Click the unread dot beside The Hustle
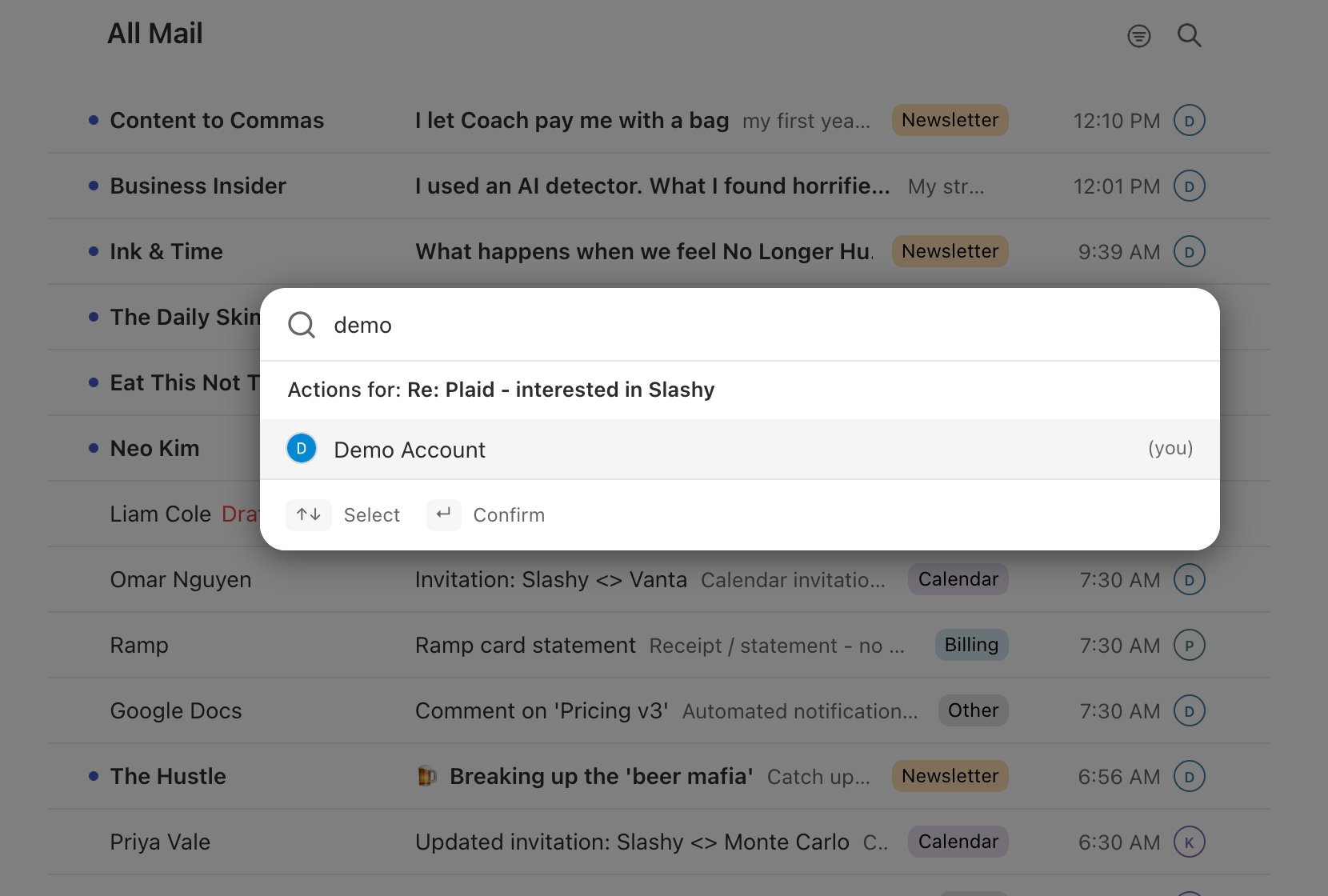The height and width of the screenshot is (896, 1328). coord(94,776)
